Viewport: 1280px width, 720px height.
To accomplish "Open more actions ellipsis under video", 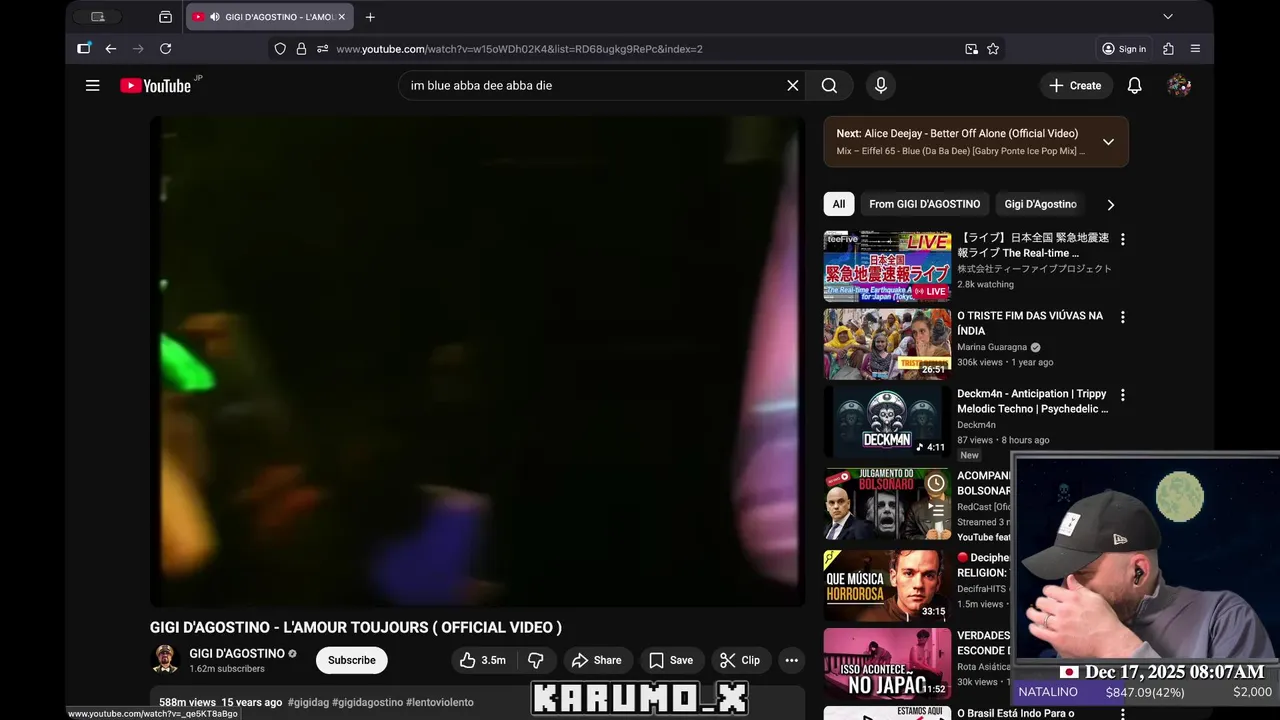I will 792,660.
